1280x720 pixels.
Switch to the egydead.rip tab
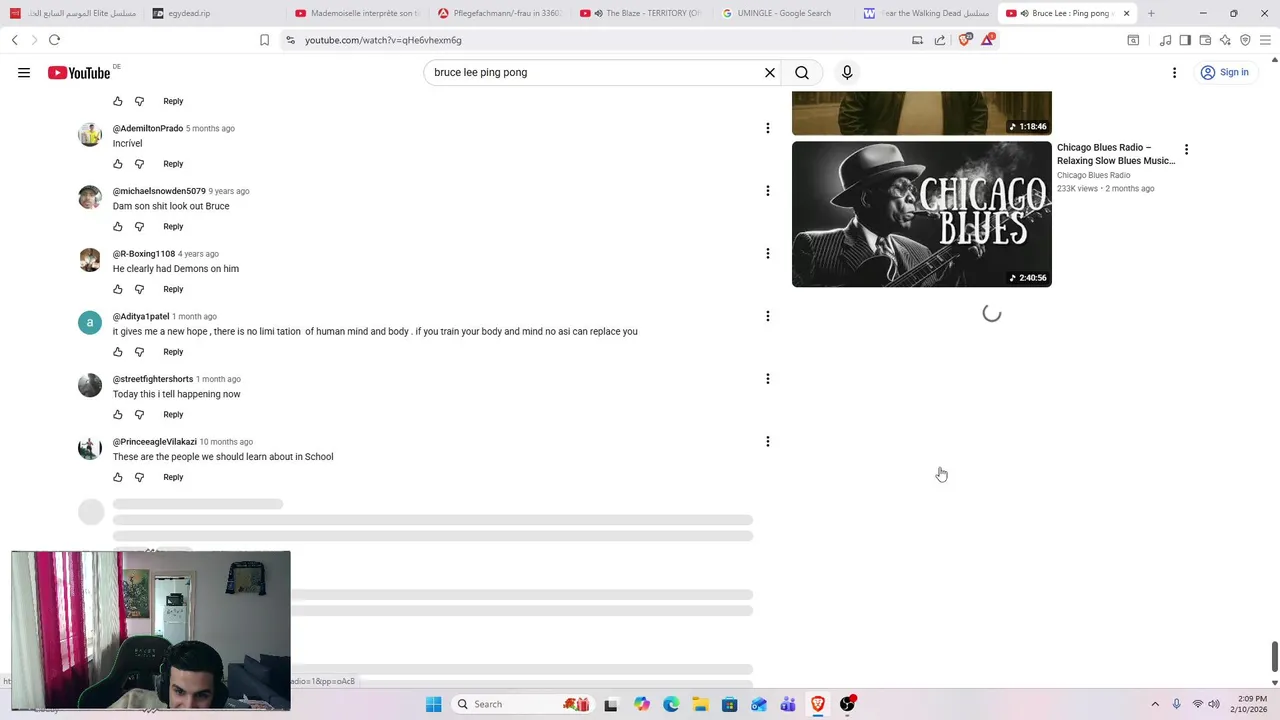[211, 13]
